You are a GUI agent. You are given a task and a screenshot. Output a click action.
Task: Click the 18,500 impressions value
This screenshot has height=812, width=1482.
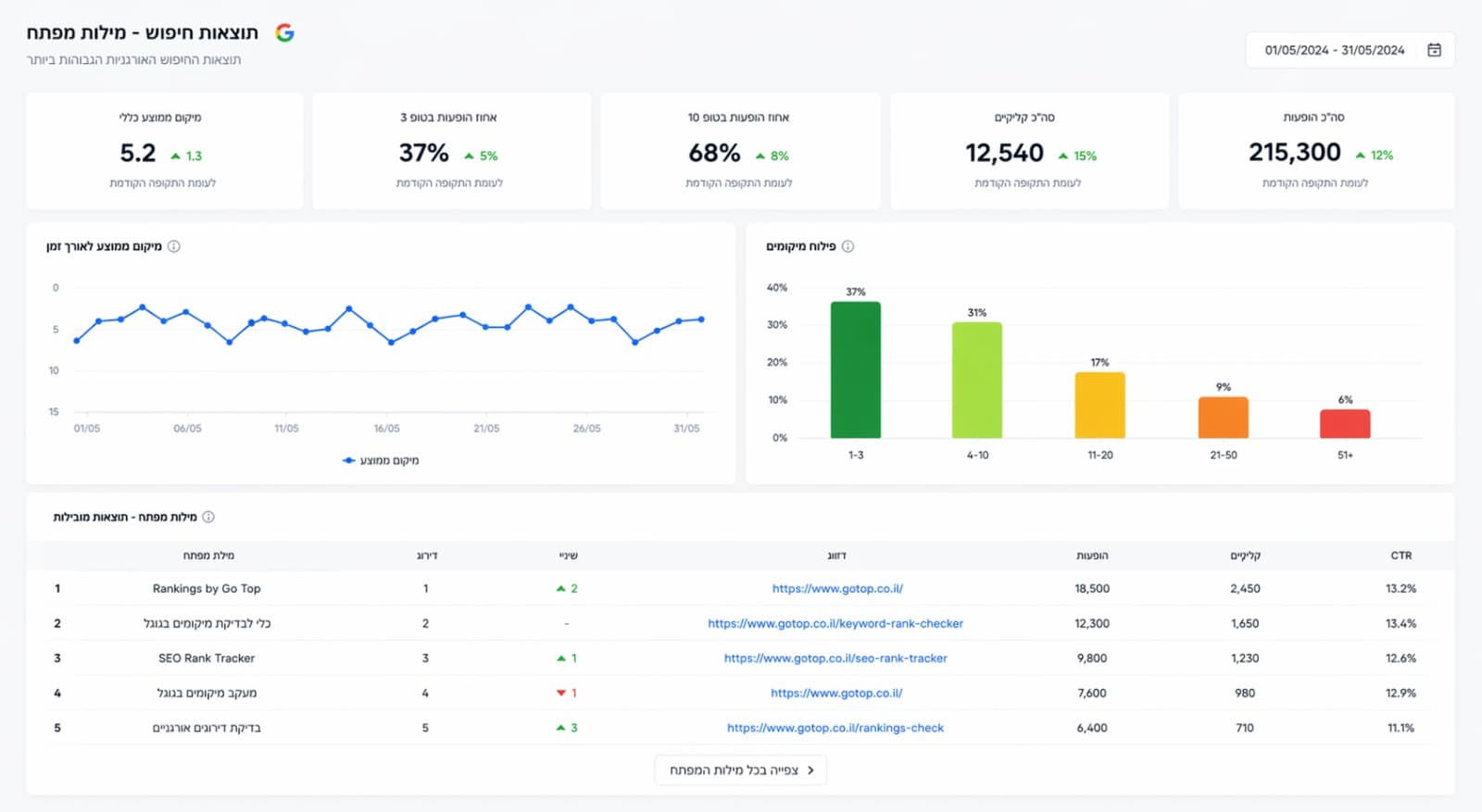1092,588
